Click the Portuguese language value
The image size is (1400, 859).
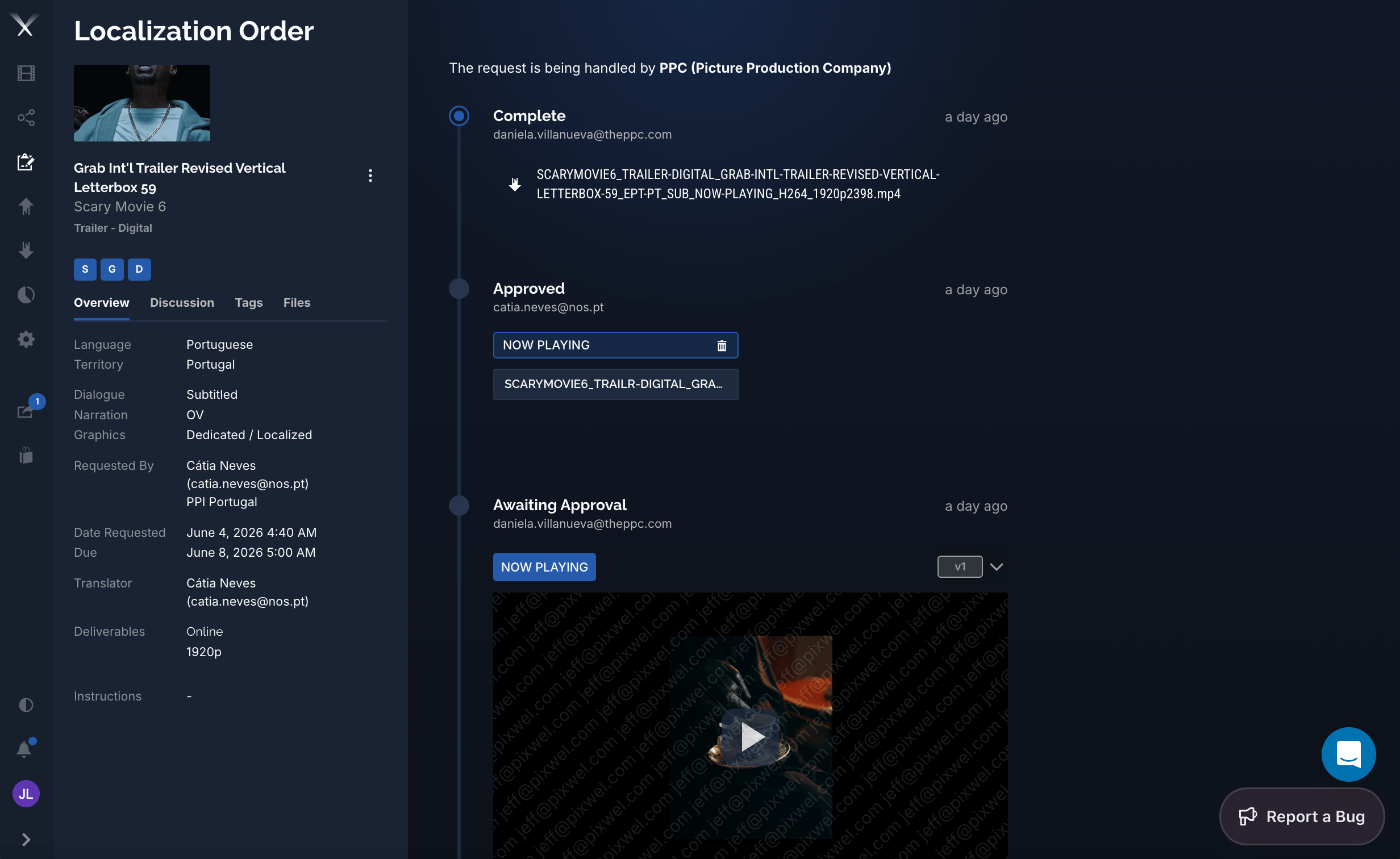(x=219, y=345)
